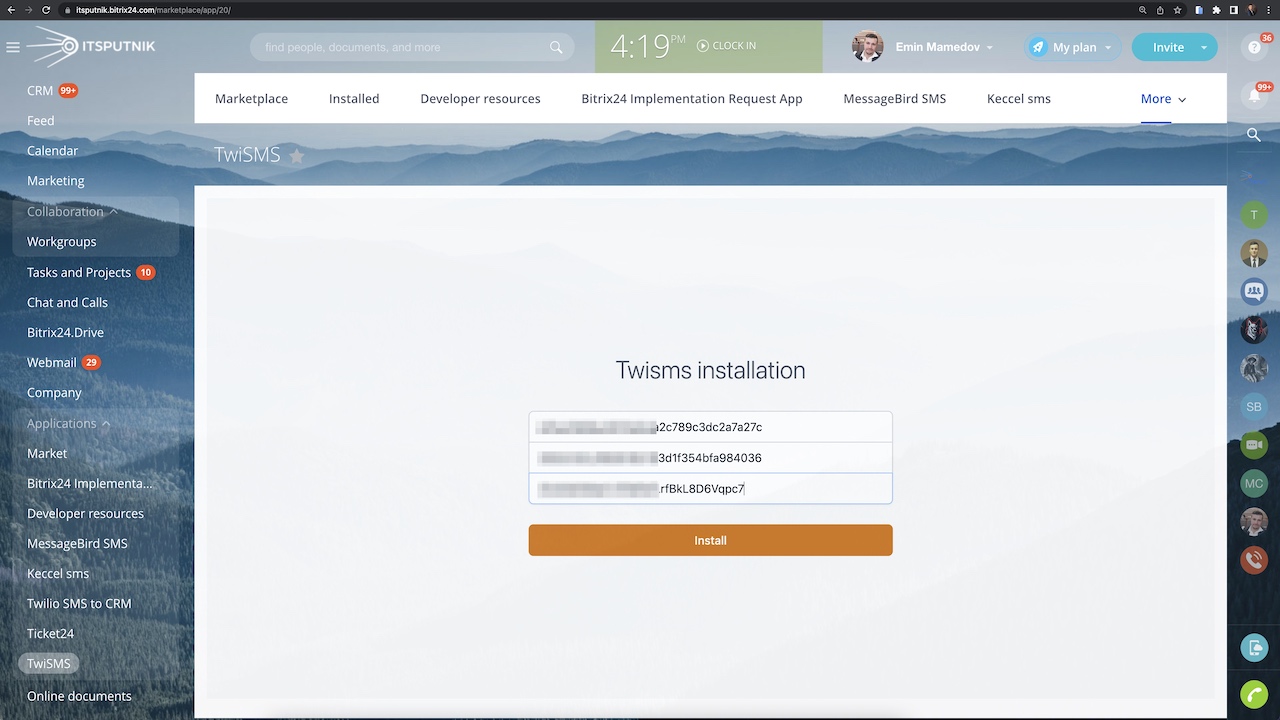Click the Invite button
1280x720 pixels.
point(1167,47)
